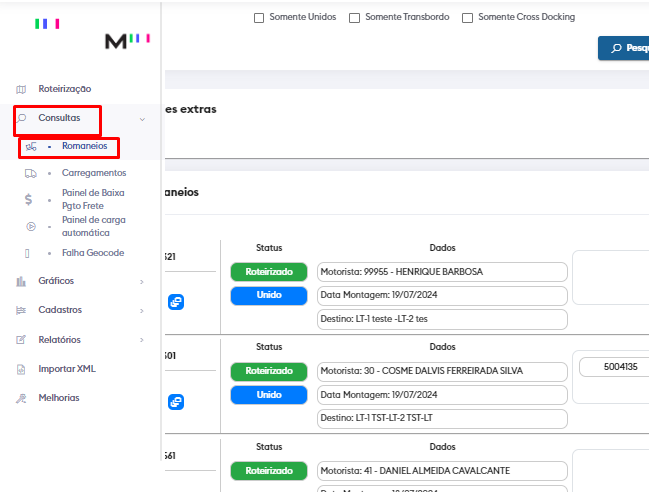Click the Melhorias tools icon

click(x=21, y=398)
